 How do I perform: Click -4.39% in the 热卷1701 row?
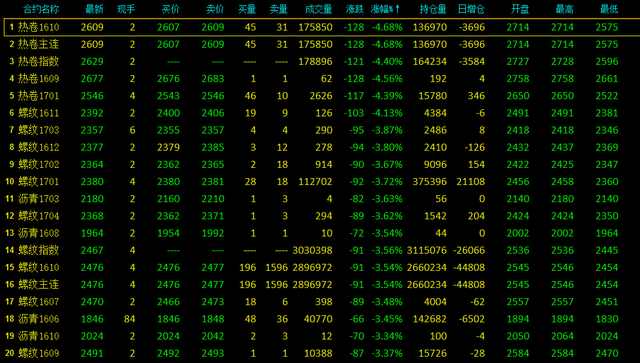(387, 96)
